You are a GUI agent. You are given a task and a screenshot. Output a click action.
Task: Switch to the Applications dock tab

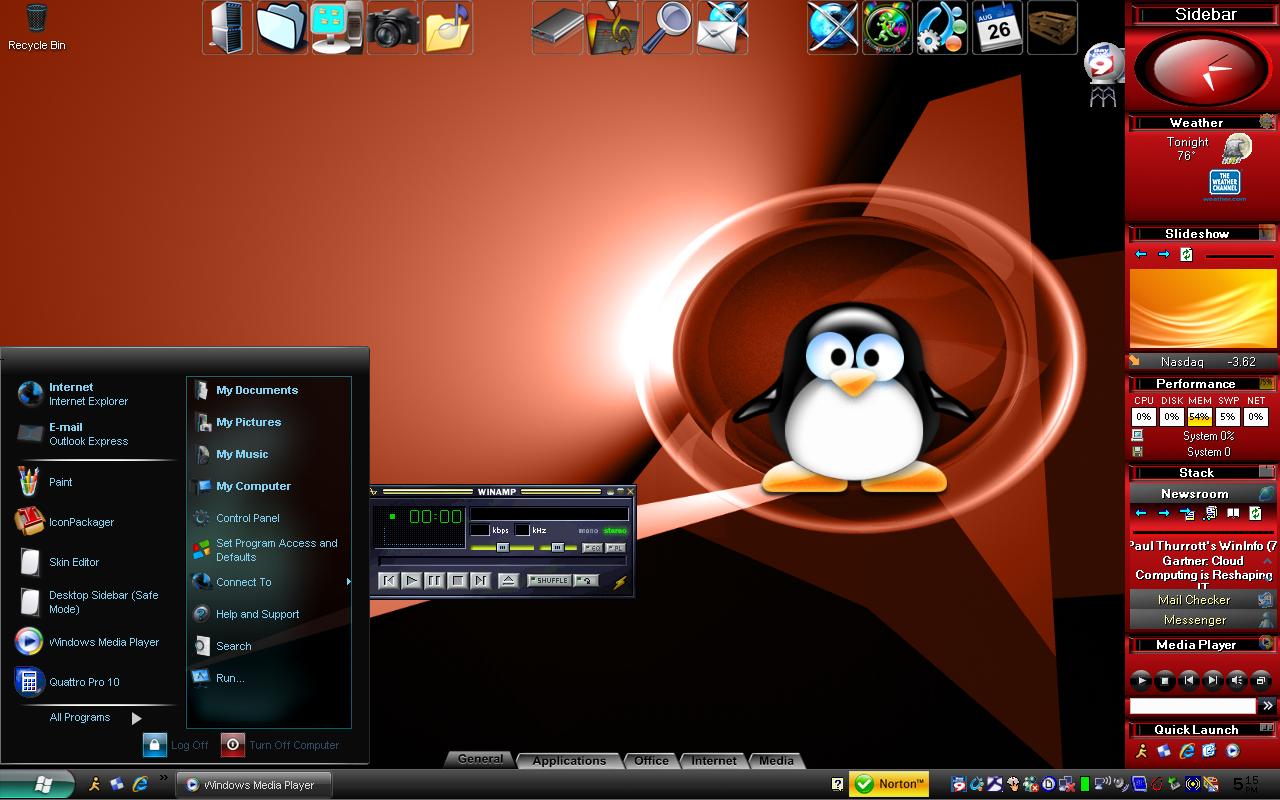pos(569,761)
